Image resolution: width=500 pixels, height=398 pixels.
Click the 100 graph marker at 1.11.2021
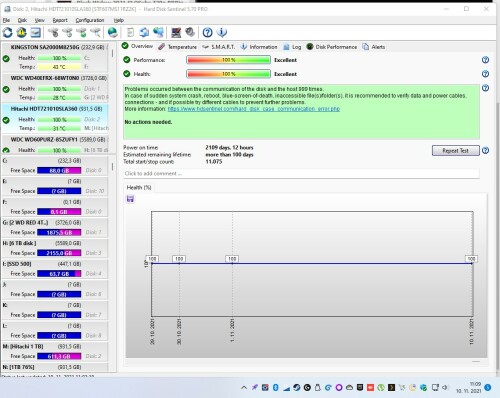coord(232,259)
